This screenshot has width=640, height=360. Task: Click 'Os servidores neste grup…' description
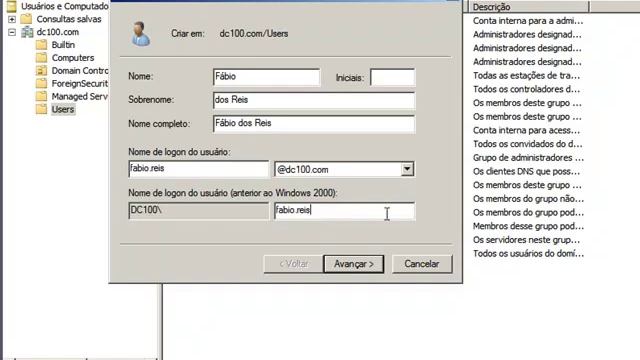[526, 240]
